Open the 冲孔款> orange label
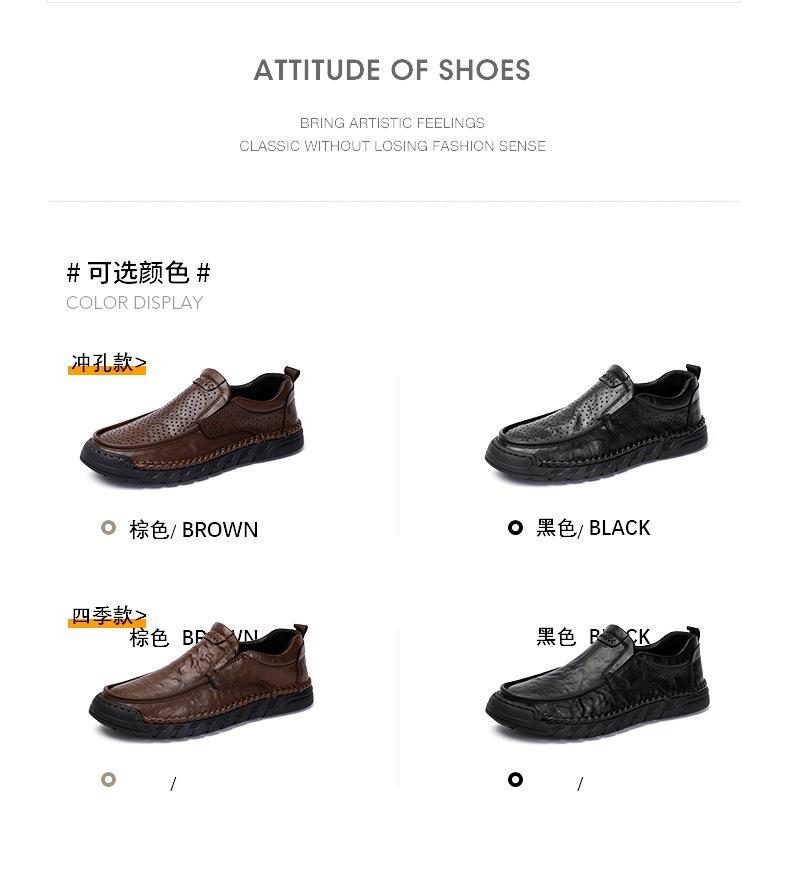This screenshot has height=882, width=790. click(107, 363)
